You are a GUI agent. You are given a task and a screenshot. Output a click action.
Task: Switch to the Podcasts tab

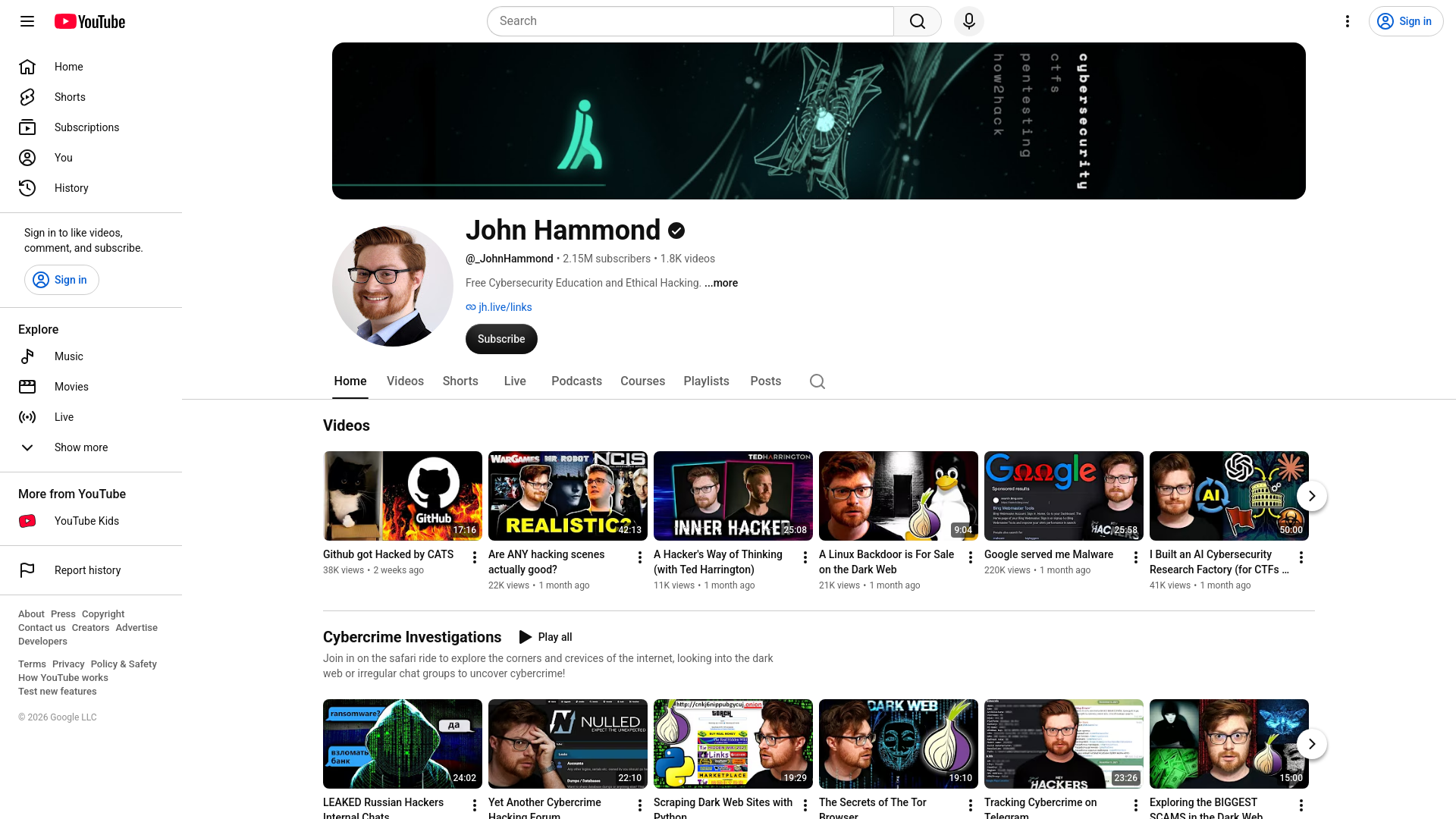pos(576,381)
